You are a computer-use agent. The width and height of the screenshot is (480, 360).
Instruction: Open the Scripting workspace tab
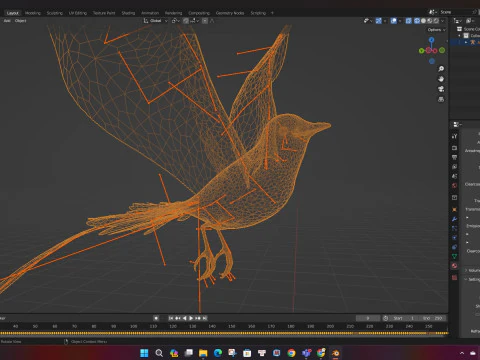(x=258, y=13)
